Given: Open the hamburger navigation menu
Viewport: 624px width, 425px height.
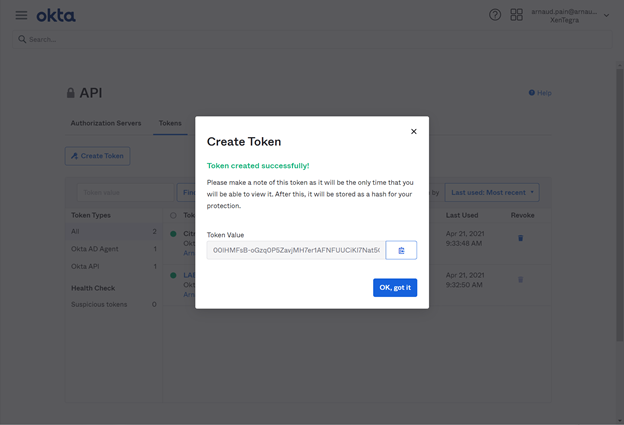Looking at the screenshot, I should (21, 15).
